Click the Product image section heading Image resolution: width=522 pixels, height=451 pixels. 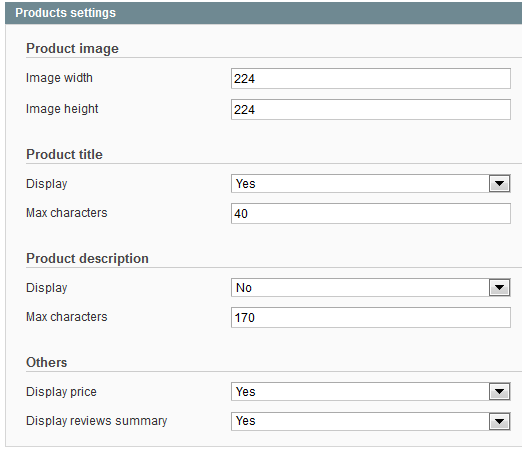click(72, 49)
